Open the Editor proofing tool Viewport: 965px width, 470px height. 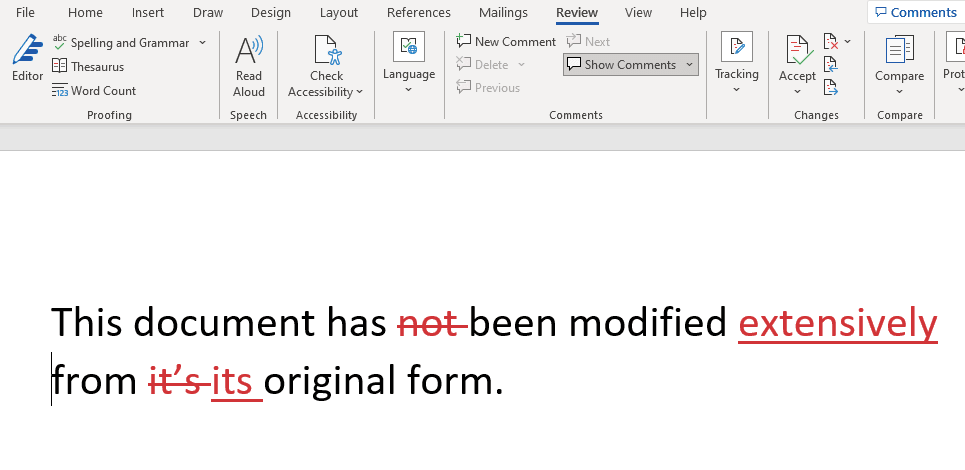tap(27, 58)
